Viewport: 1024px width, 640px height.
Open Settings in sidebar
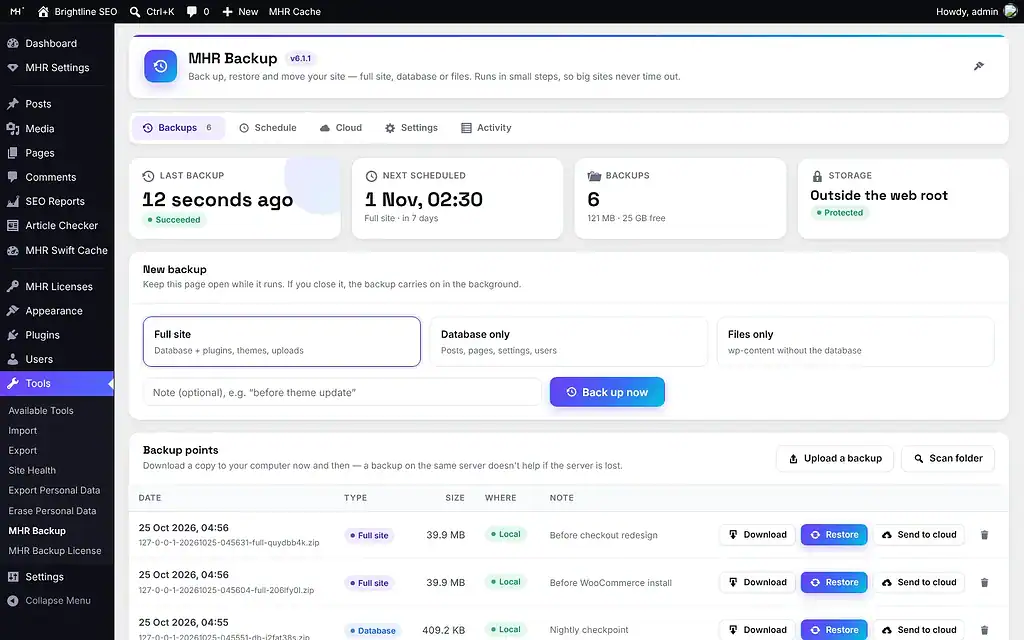click(57, 577)
